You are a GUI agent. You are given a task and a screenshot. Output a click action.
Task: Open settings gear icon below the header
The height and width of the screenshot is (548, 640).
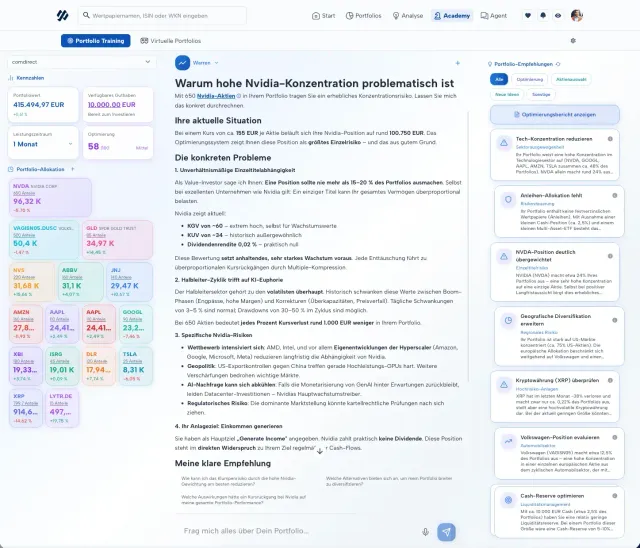tap(573, 41)
